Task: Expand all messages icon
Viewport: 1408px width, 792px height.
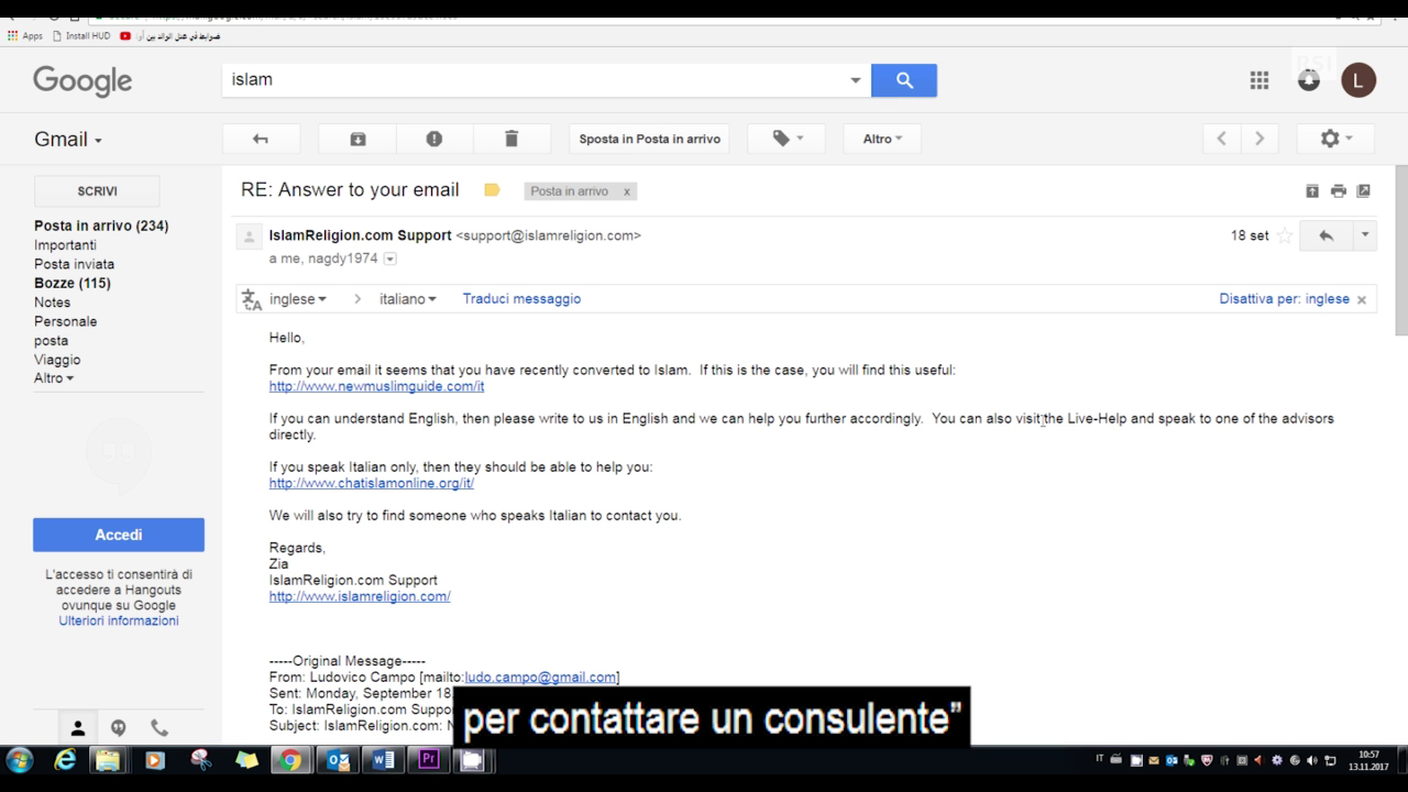Action: (x=1312, y=191)
